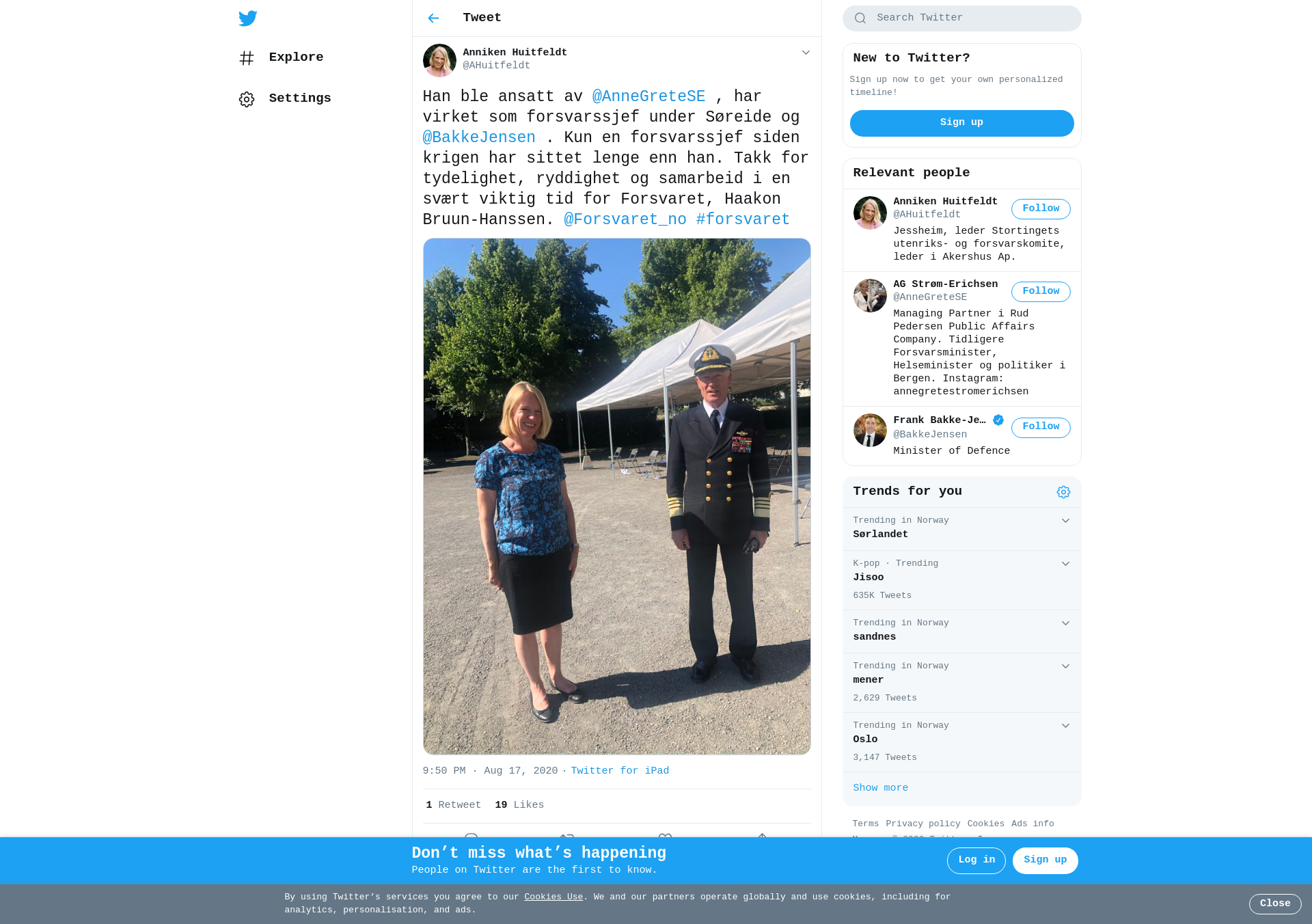Expand options for Sørlandet trend
The width and height of the screenshot is (1312, 924).
point(1065,521)
